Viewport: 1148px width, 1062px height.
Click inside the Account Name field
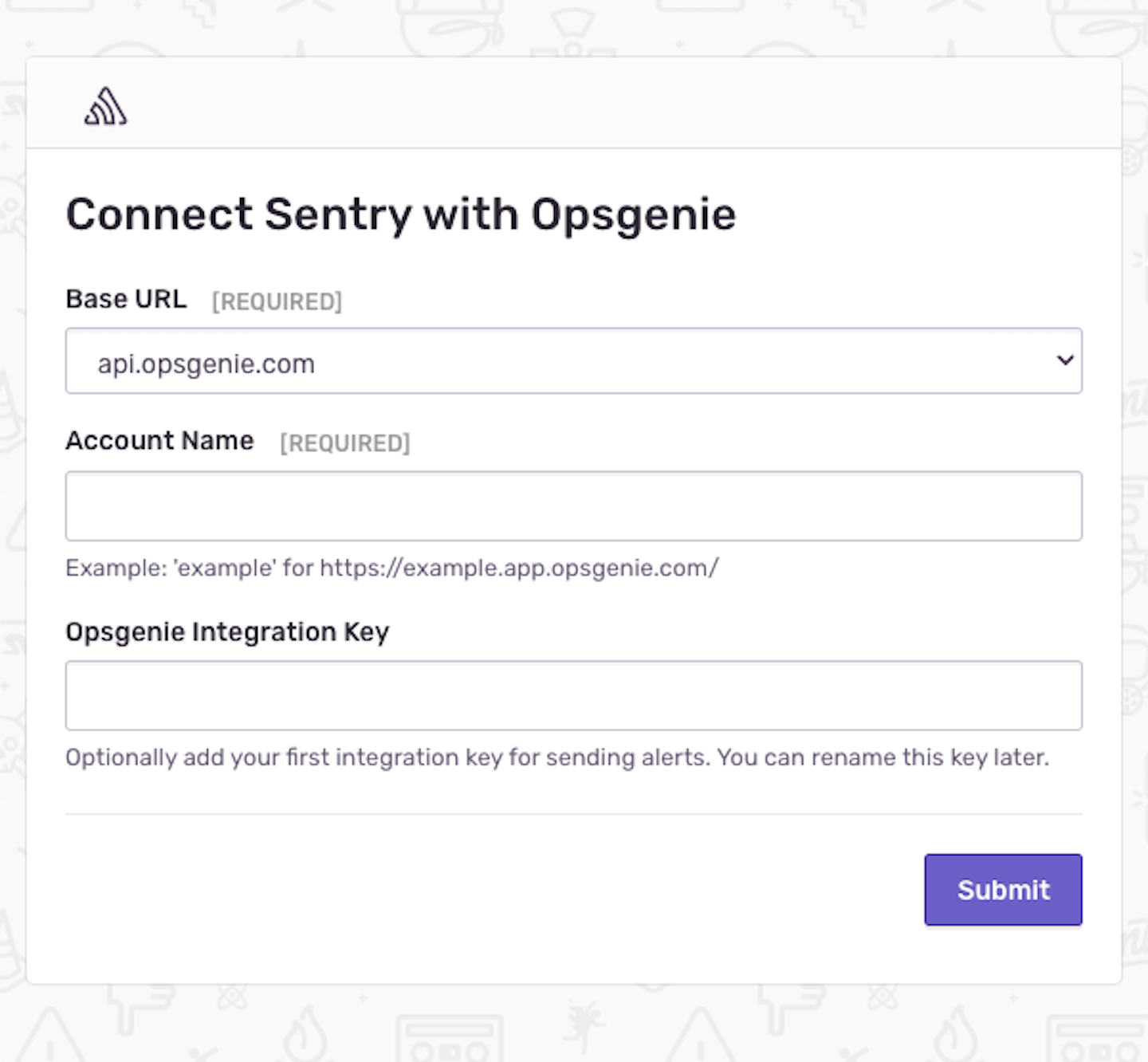click(x=573, y=505)
